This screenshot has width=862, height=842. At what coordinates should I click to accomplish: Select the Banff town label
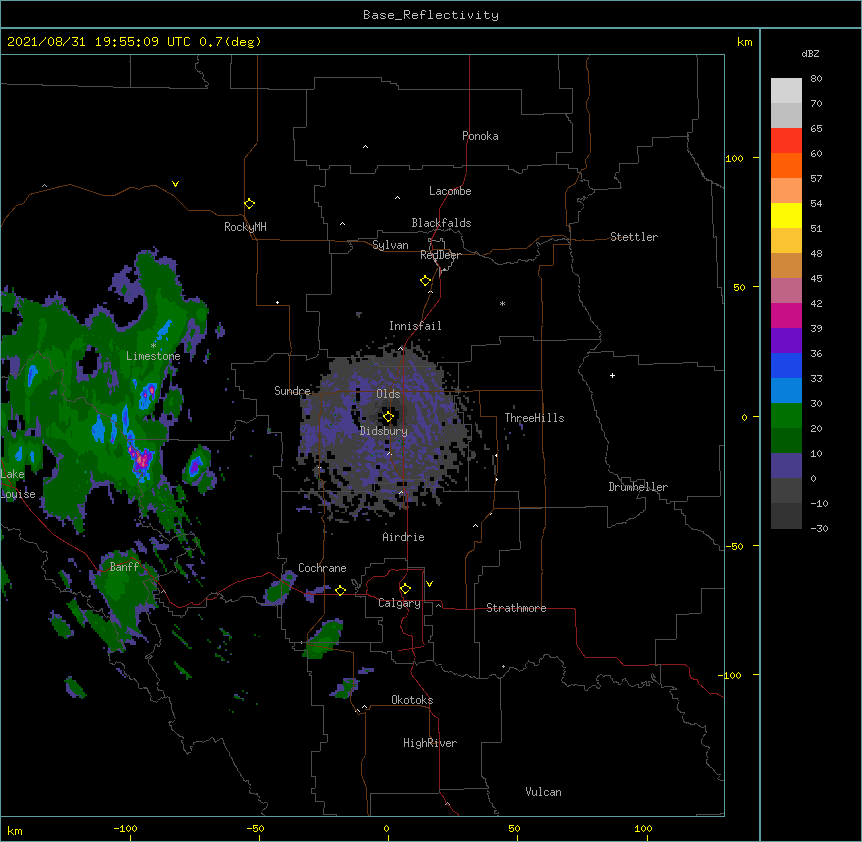click(124, 567)
